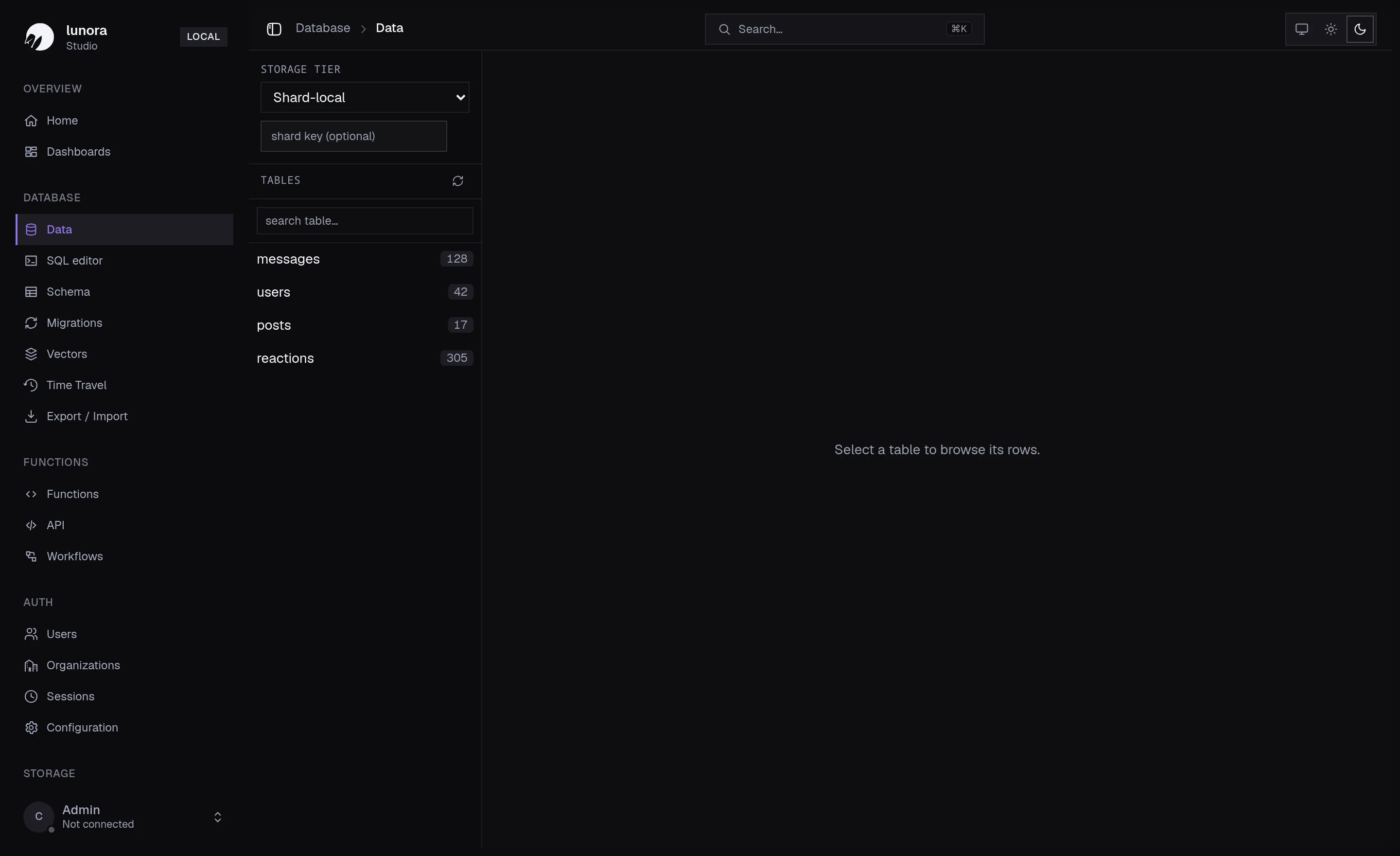
Task: Open Vectors section
Action: coord(124,354)
